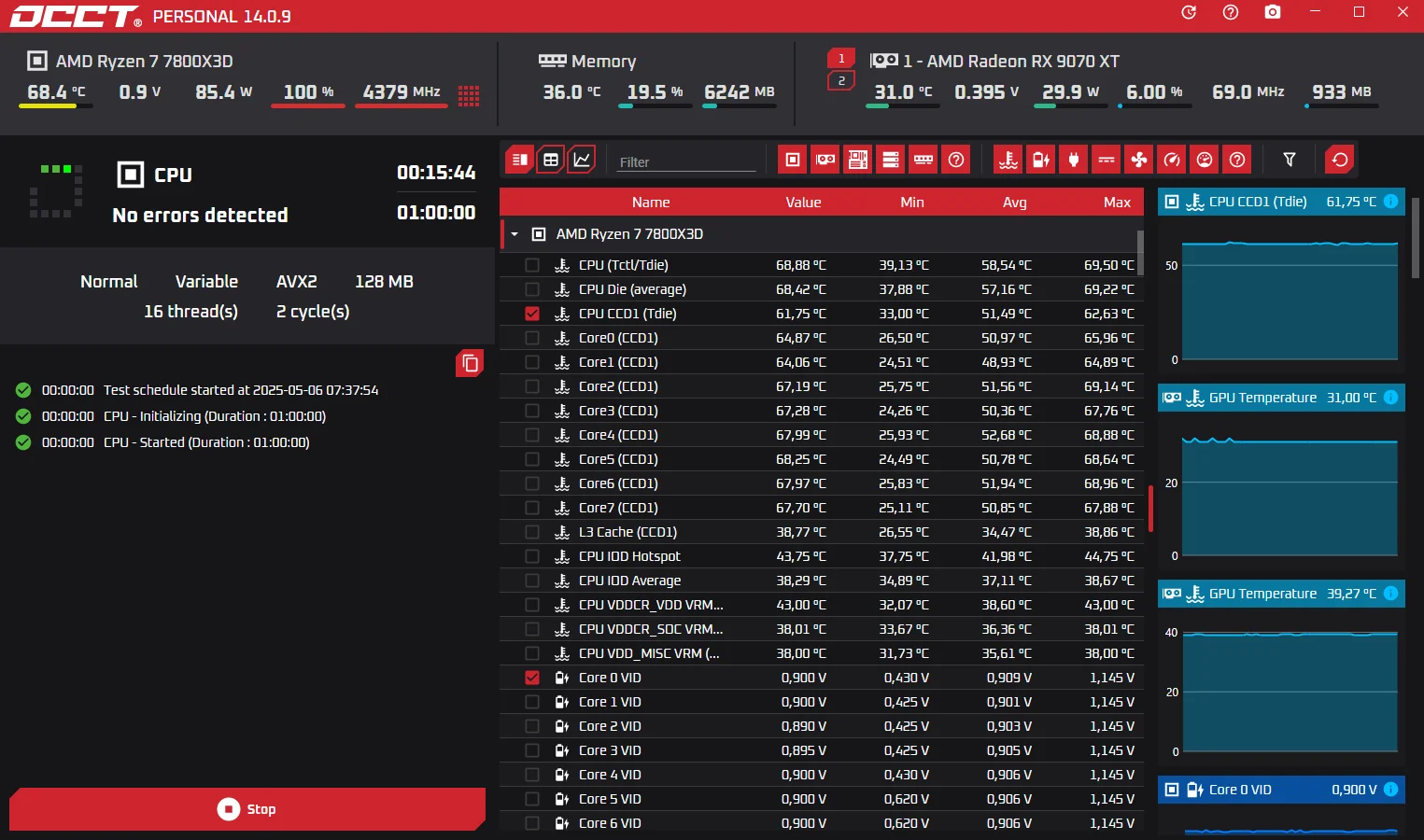Toggle the speedometer sensor filter
The width and height of the screenshot is (1424, 840).
(x=1172, y=160)
